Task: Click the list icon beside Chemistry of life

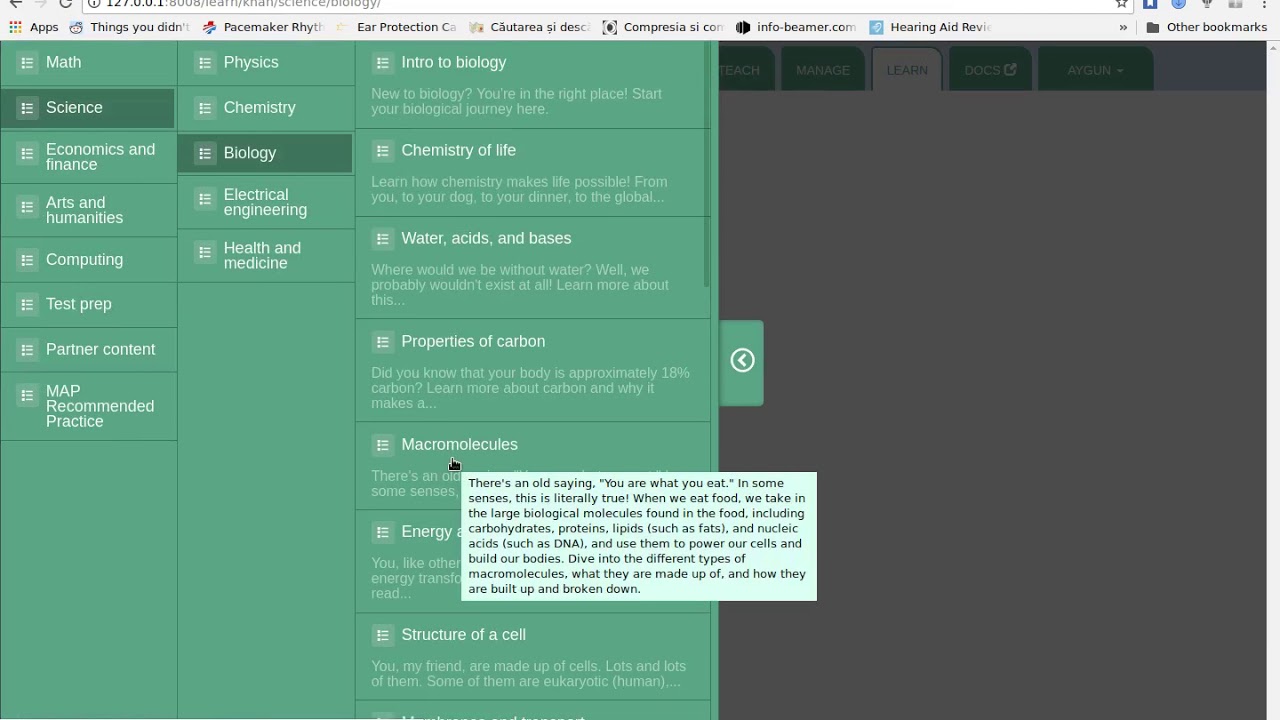Action: click(382, 151)
